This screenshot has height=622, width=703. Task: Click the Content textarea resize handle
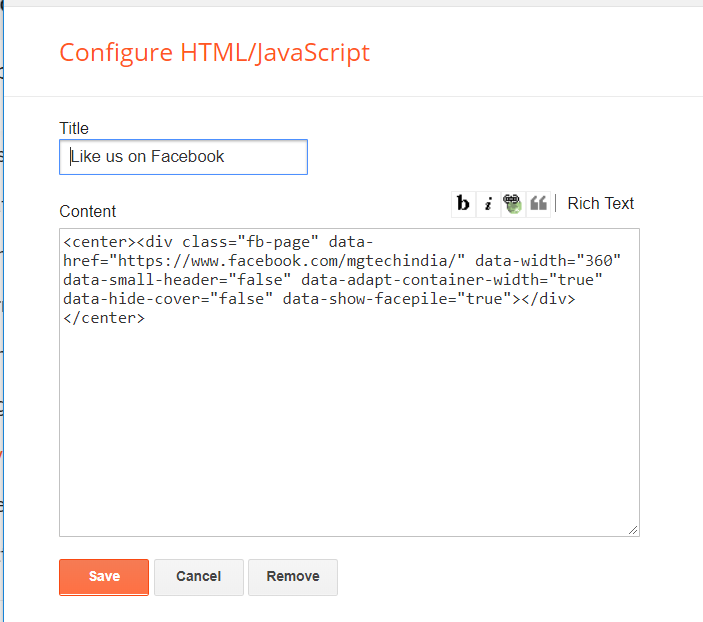(633, 530)
